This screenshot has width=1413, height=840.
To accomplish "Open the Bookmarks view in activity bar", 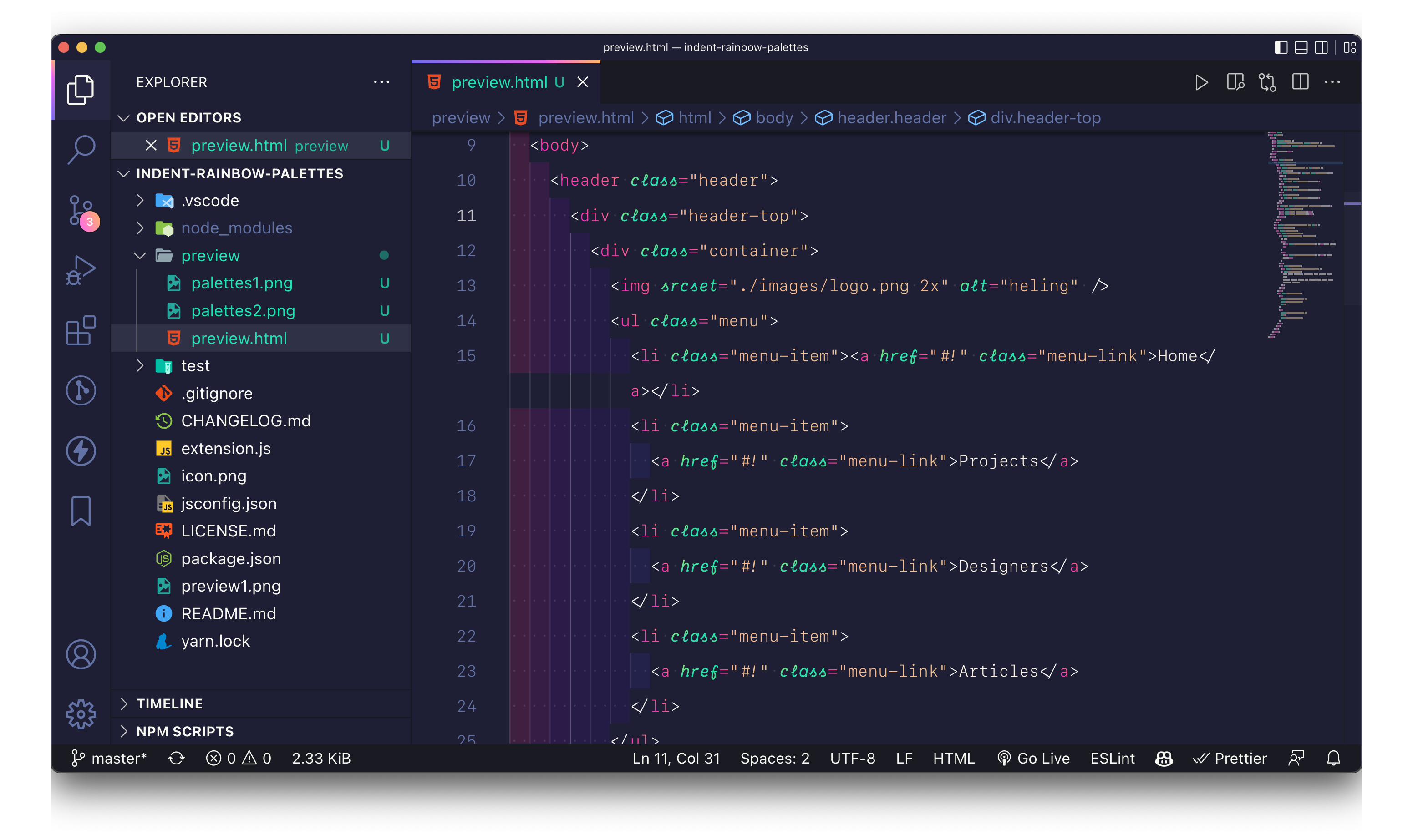I will click(x=81, y=511).
